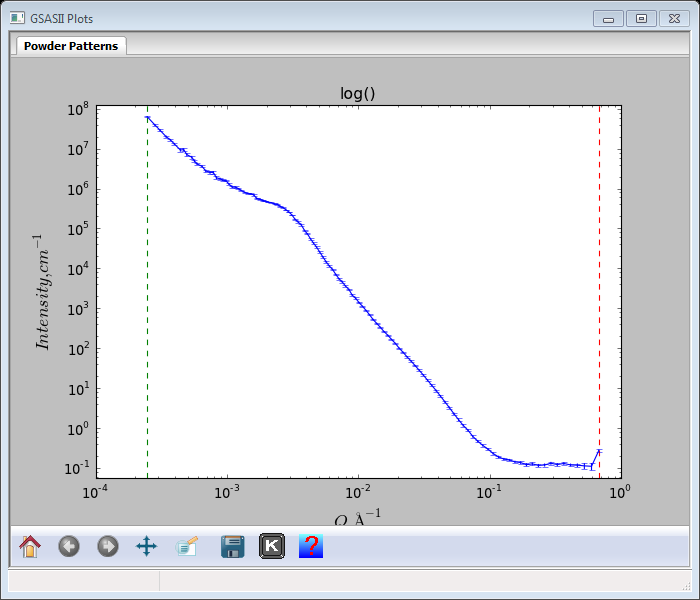
Task: Click the Intensity y-axis label
Action: [43, 292]
